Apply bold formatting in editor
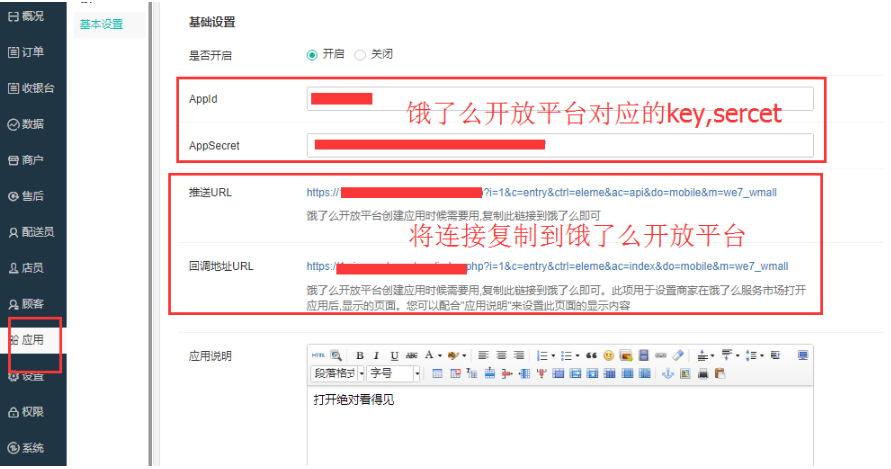This screenshot has width=891, height=469. (x=360, y=355)
